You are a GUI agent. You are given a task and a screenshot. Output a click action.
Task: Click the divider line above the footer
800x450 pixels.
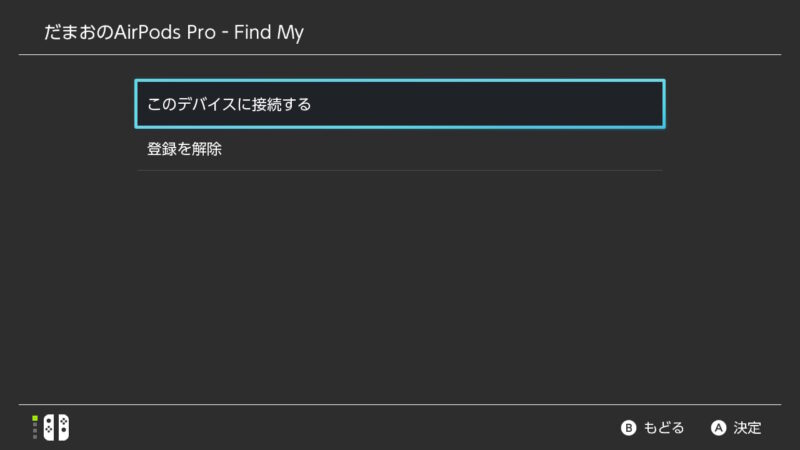tap(400, 405)
